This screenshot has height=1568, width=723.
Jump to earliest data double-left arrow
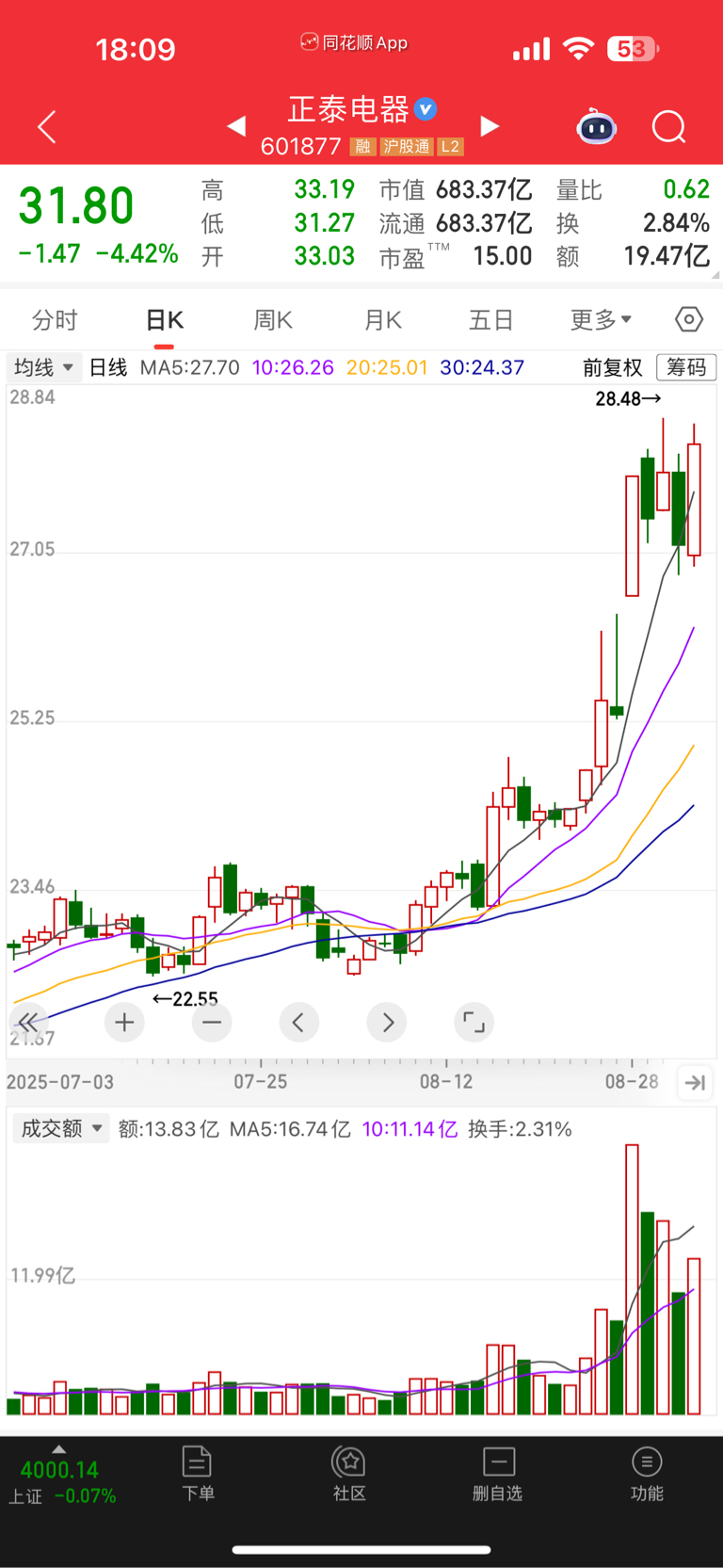coord(28,1022)
